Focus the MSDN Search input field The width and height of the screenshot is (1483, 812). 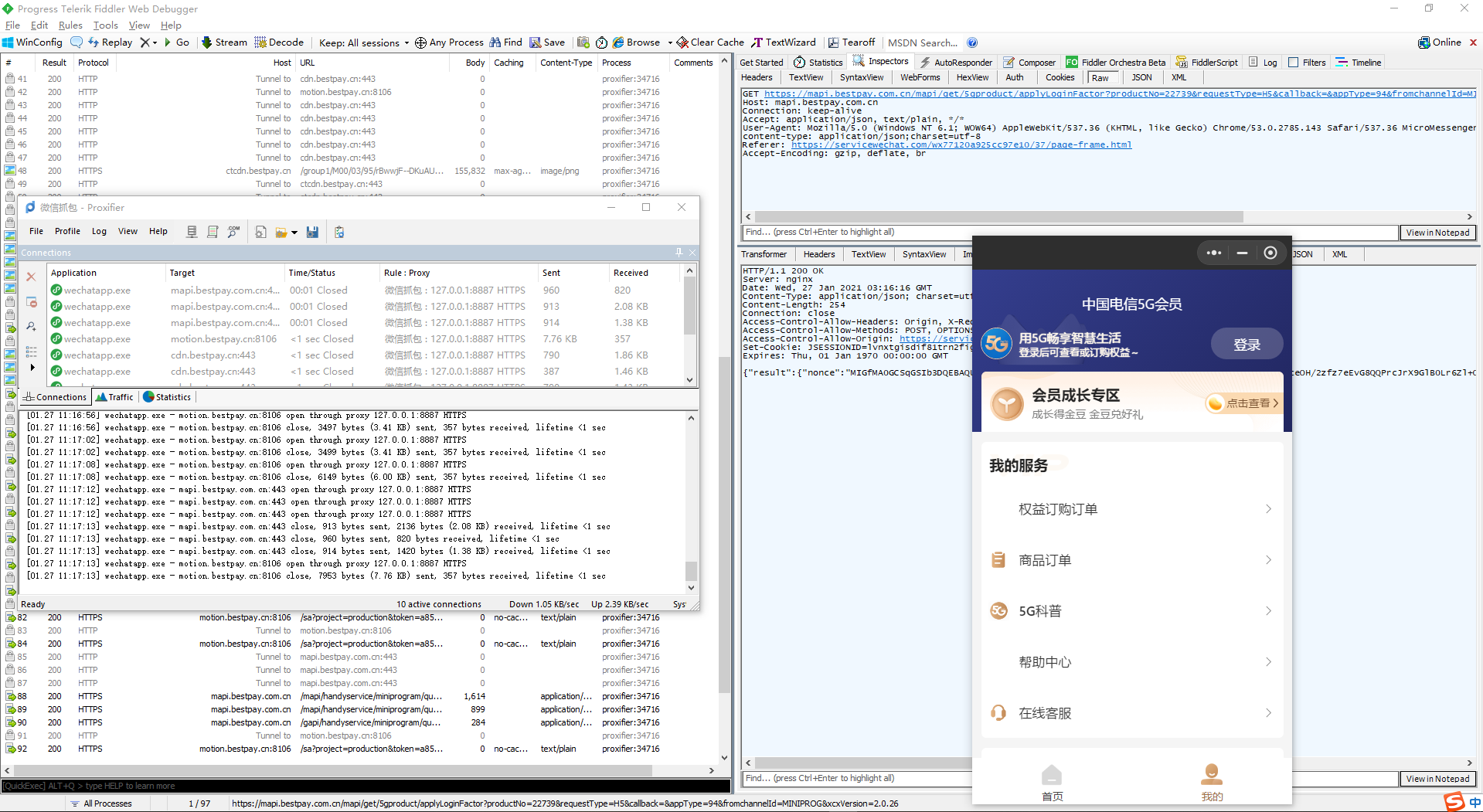923,42
